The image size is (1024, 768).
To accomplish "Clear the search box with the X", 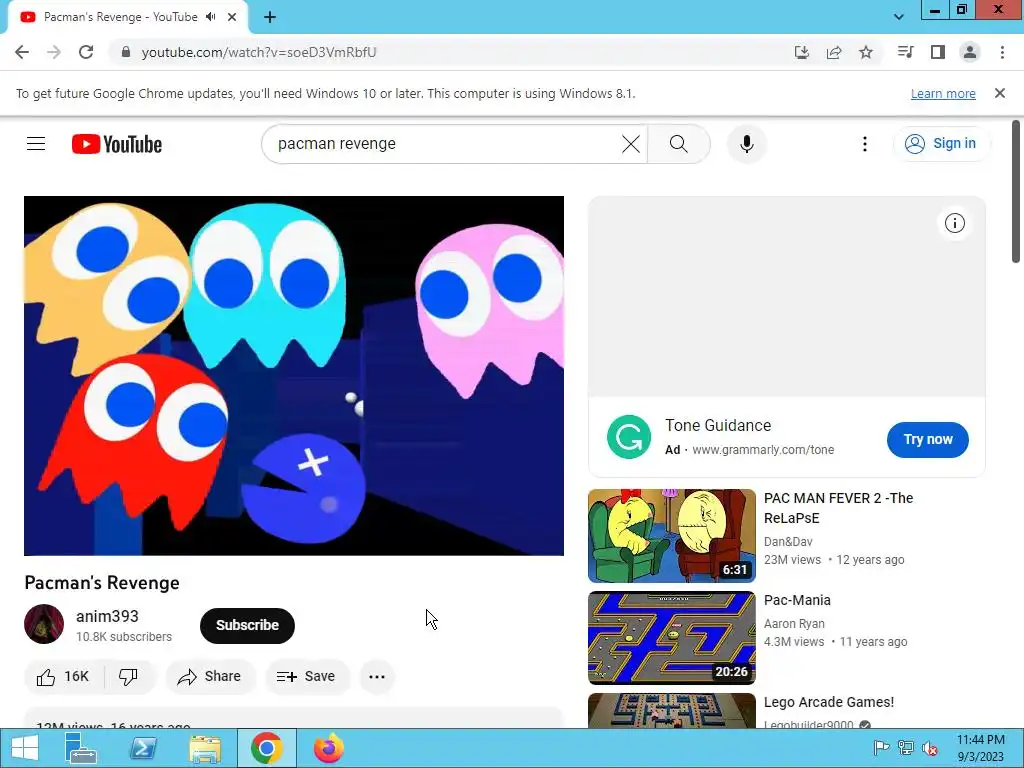I will [631, 144].
